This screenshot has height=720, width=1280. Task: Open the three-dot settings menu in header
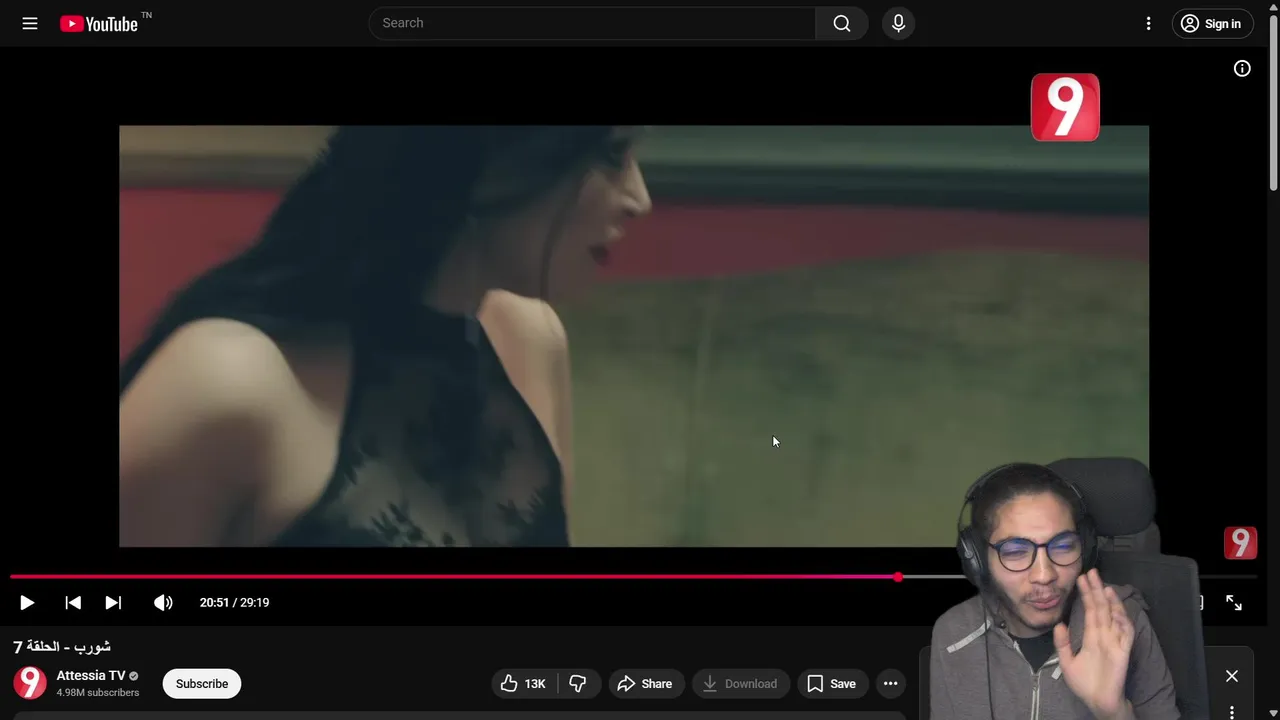[x=1148, y=23]
